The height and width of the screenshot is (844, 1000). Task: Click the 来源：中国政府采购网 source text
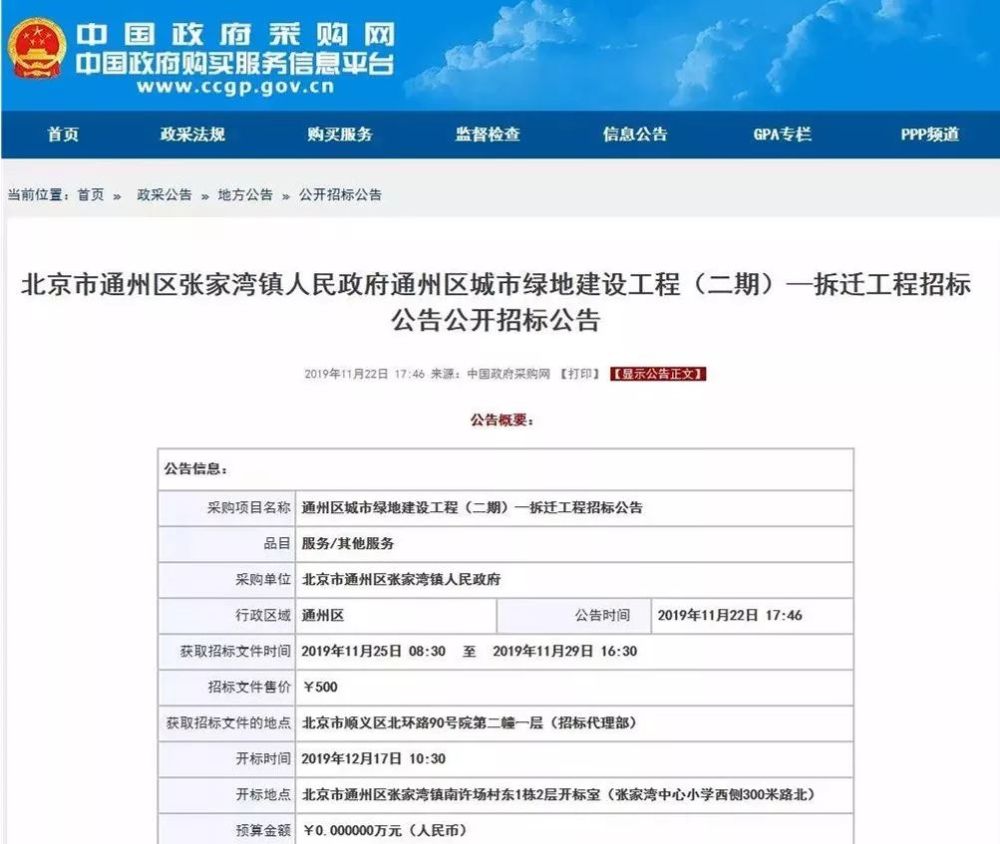click(x=490, y=374)
